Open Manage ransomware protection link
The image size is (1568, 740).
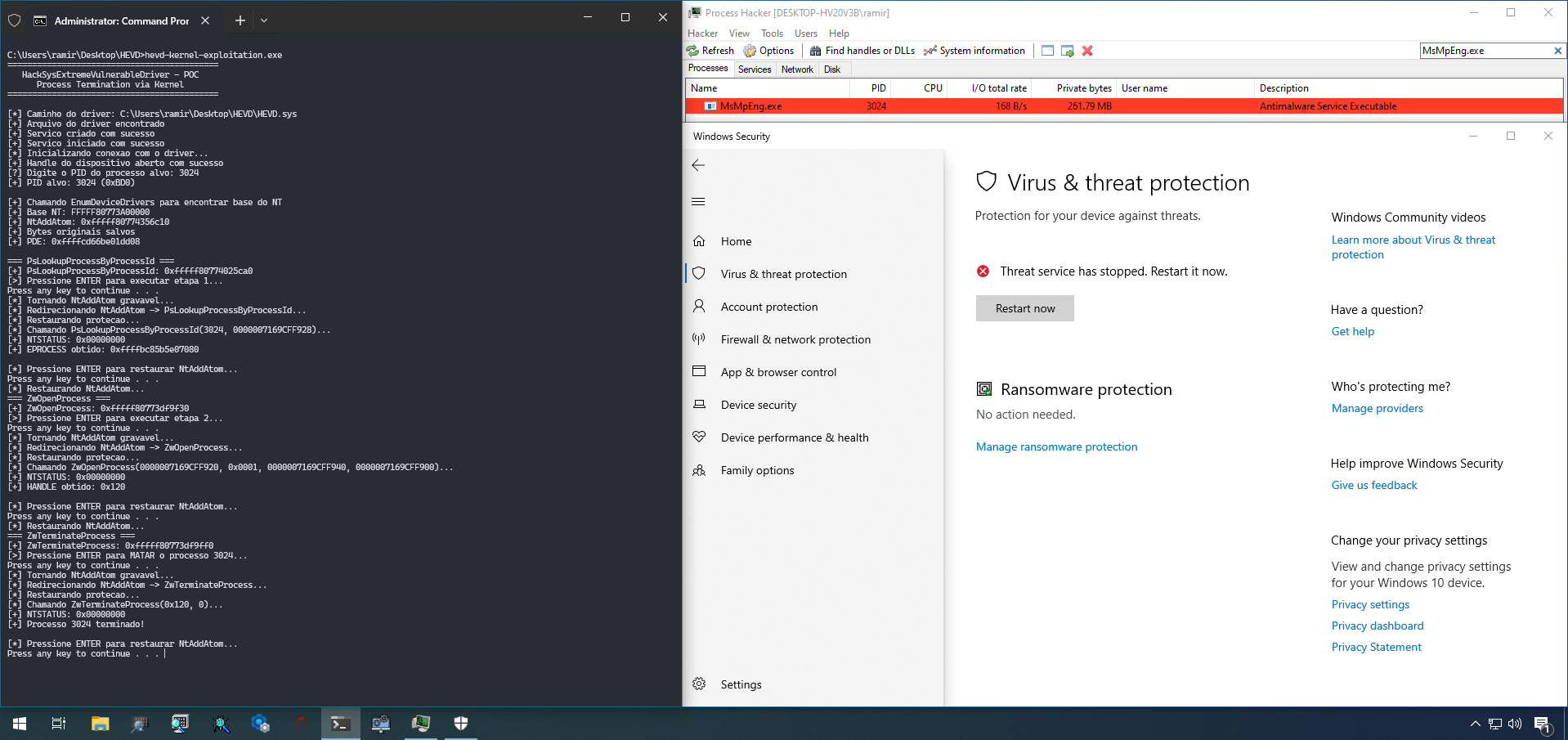tap(1056, 446)
